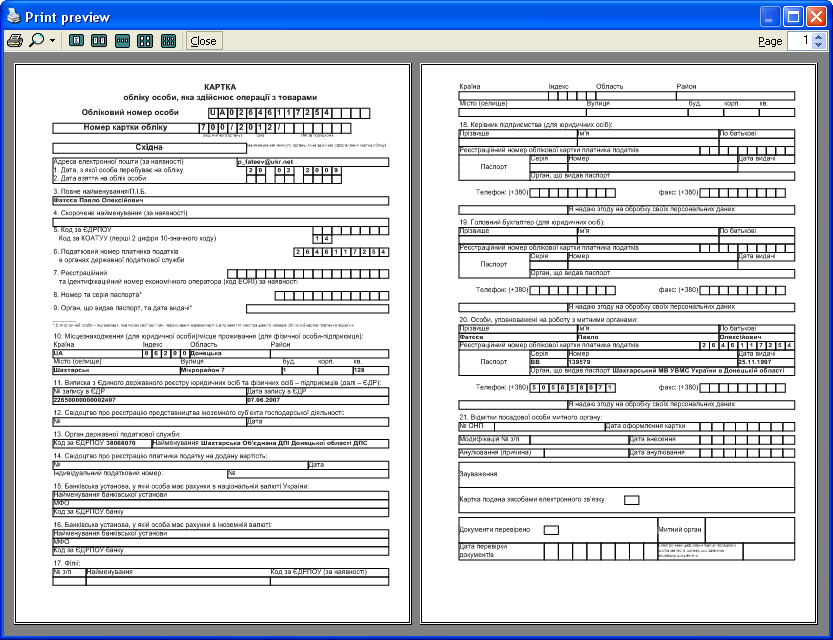Switch to six-page preview layout
Viewport: 833px width, 640px height.
coord(168,41)
